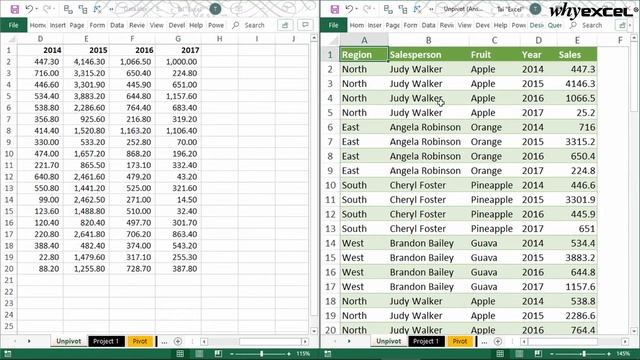Click macro record icon in right status bar
The height and width of the screenshot is (360, 640).
pos(328,354)
